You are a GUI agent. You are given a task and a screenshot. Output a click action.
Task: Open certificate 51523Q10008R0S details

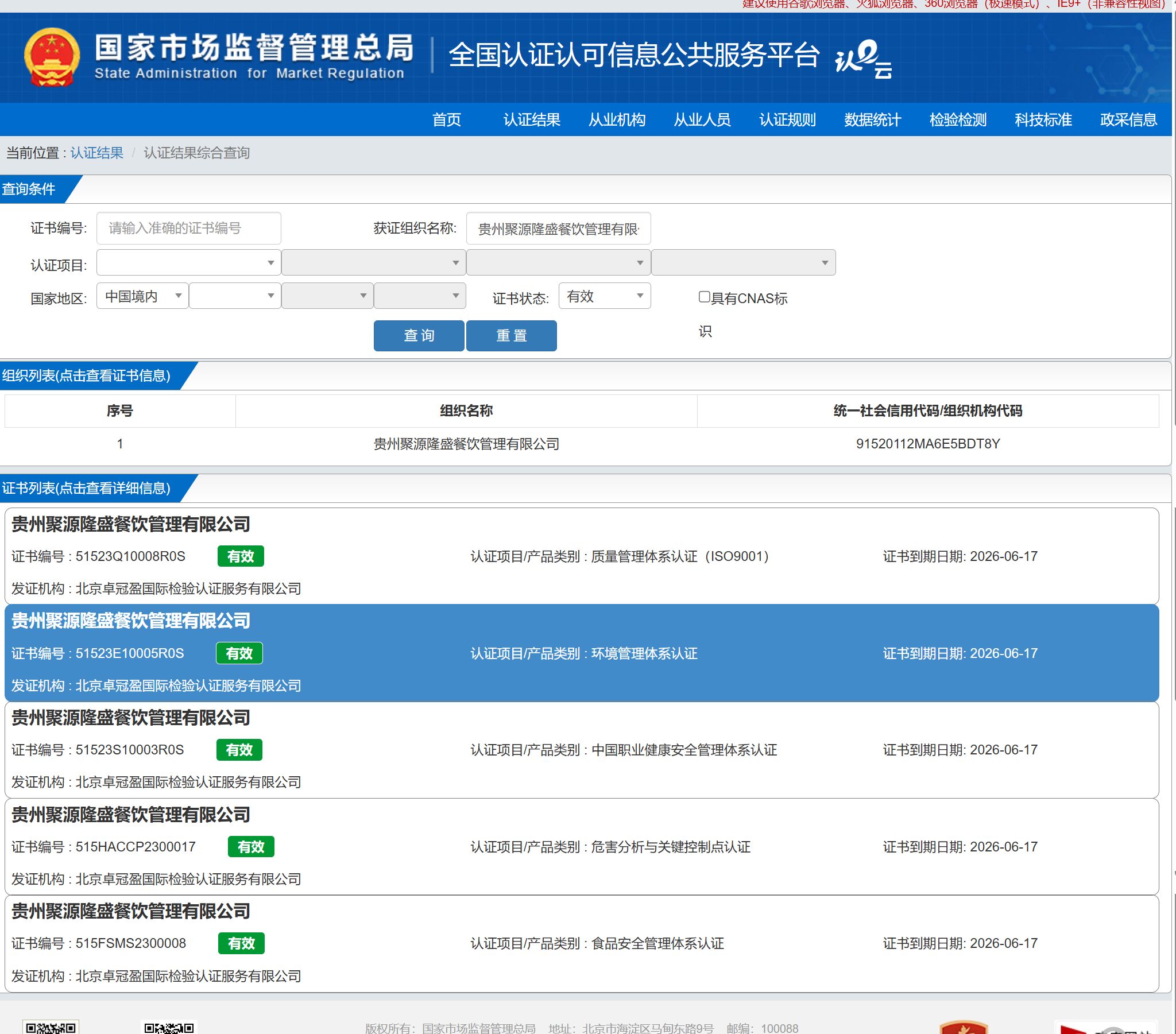[582, 556]
